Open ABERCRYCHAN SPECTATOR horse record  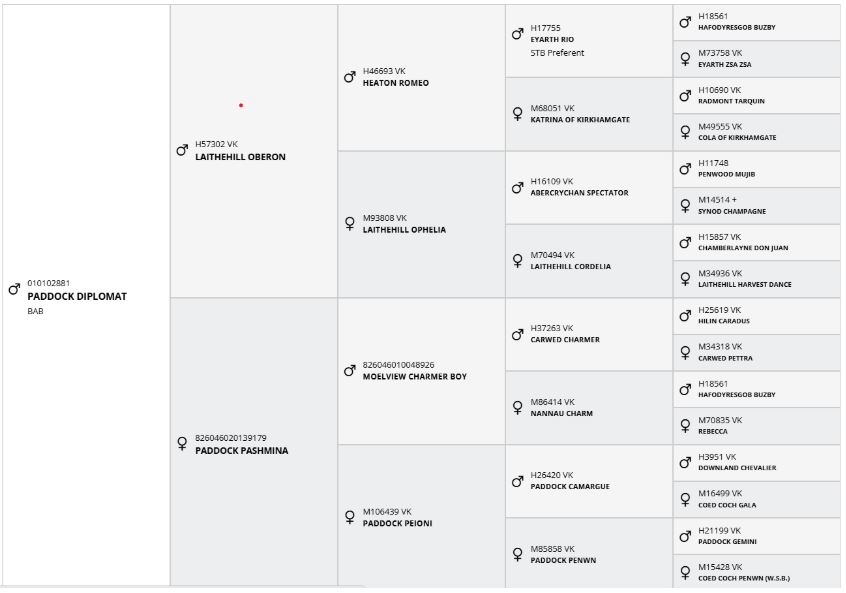coord(579,193)
